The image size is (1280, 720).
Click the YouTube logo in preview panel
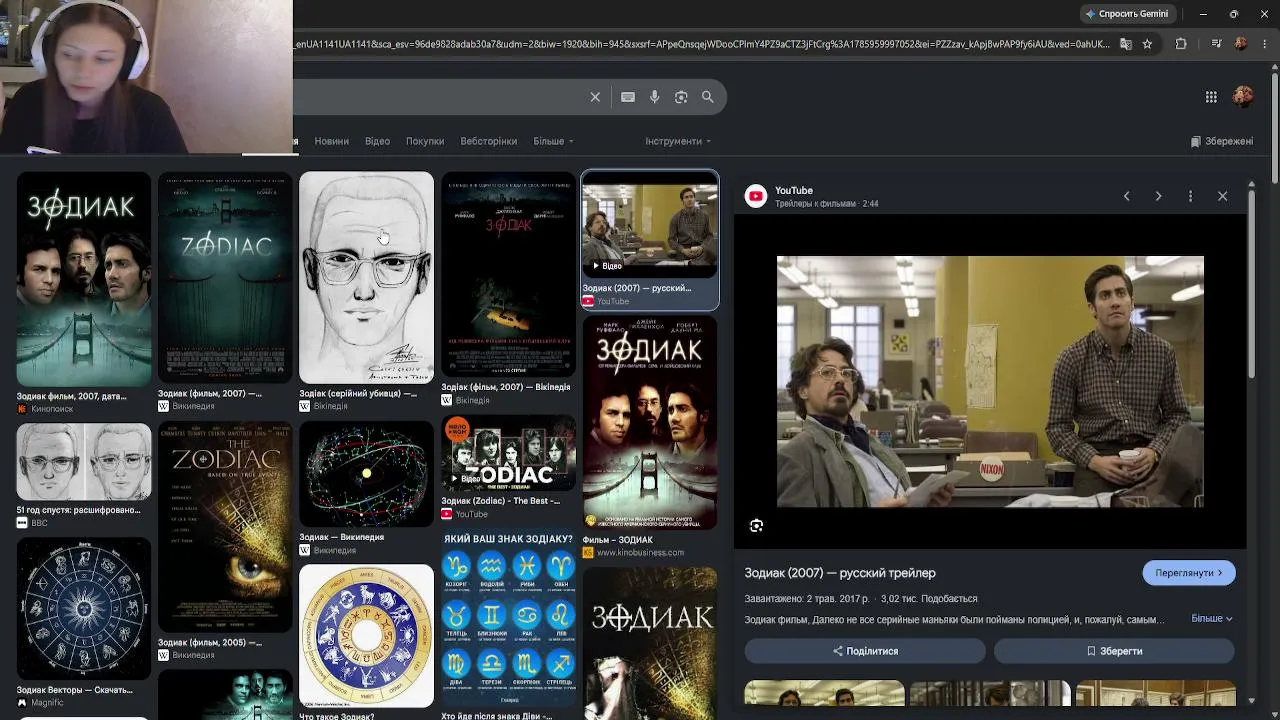click(x=756, y=196)
